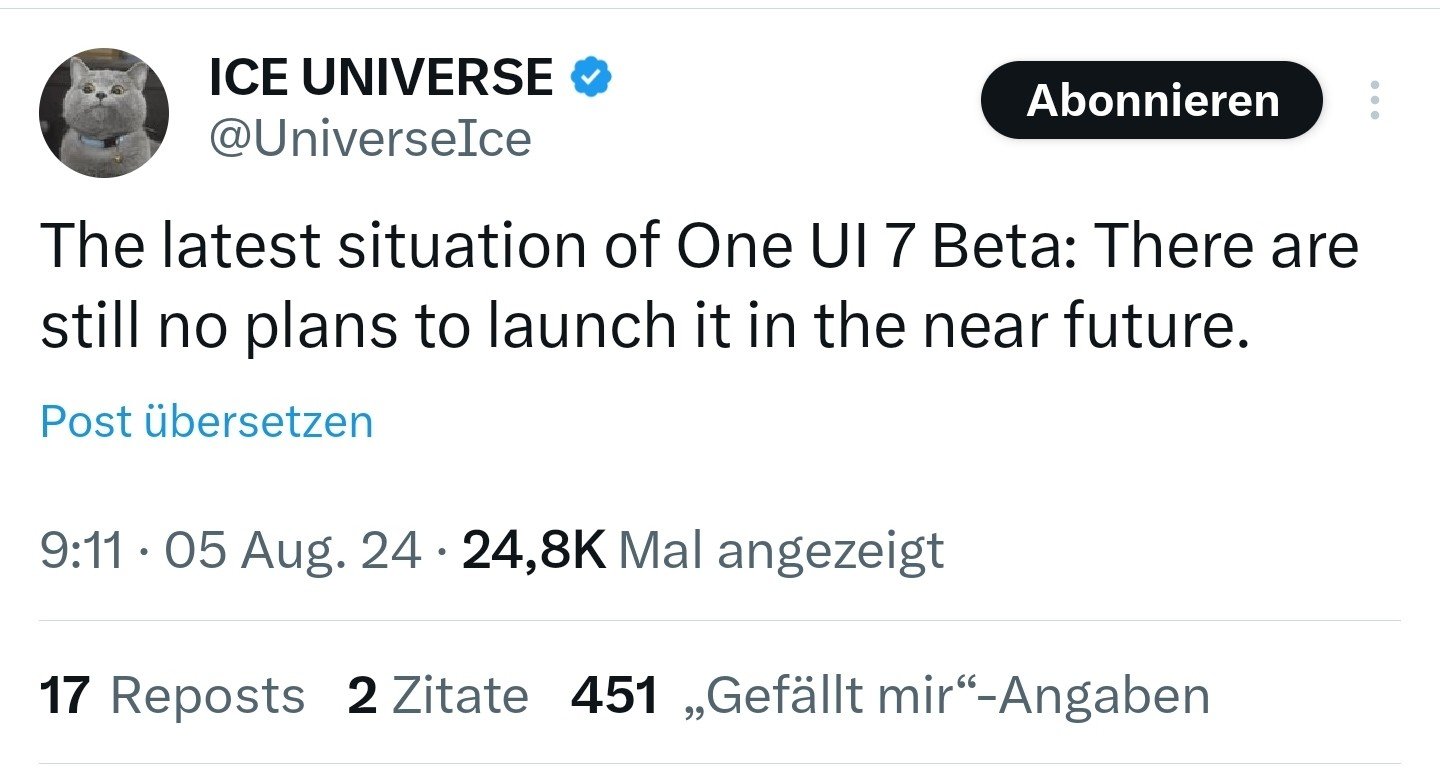Click the tweet line about launch plans
The height and width of the screenshot is (772, 1440).
[645, 326]
